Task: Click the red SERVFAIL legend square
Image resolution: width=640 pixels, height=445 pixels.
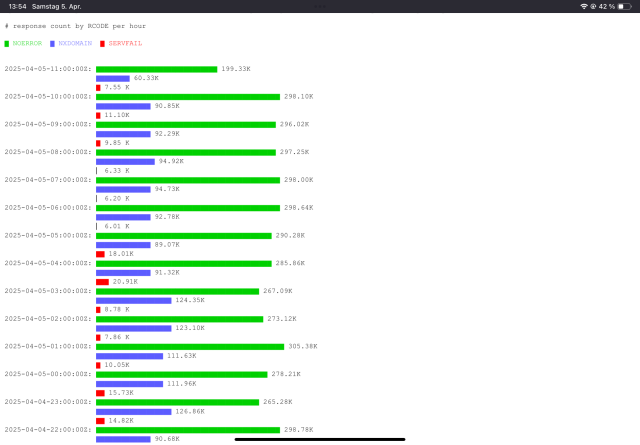Action: (x=103, y=44)
